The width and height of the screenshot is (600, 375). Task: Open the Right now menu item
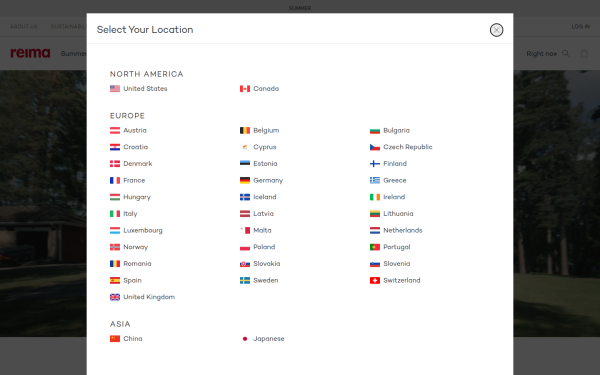click(541, 54)
